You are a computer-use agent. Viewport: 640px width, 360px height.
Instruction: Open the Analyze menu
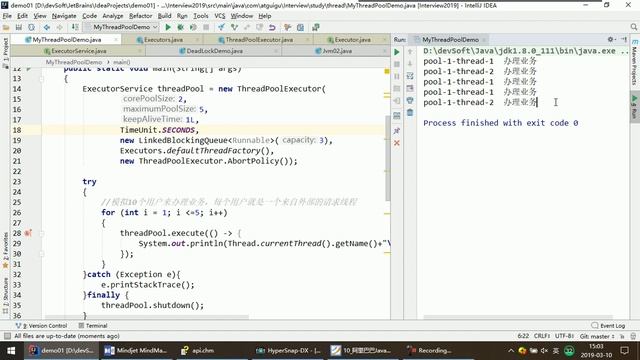113,16
